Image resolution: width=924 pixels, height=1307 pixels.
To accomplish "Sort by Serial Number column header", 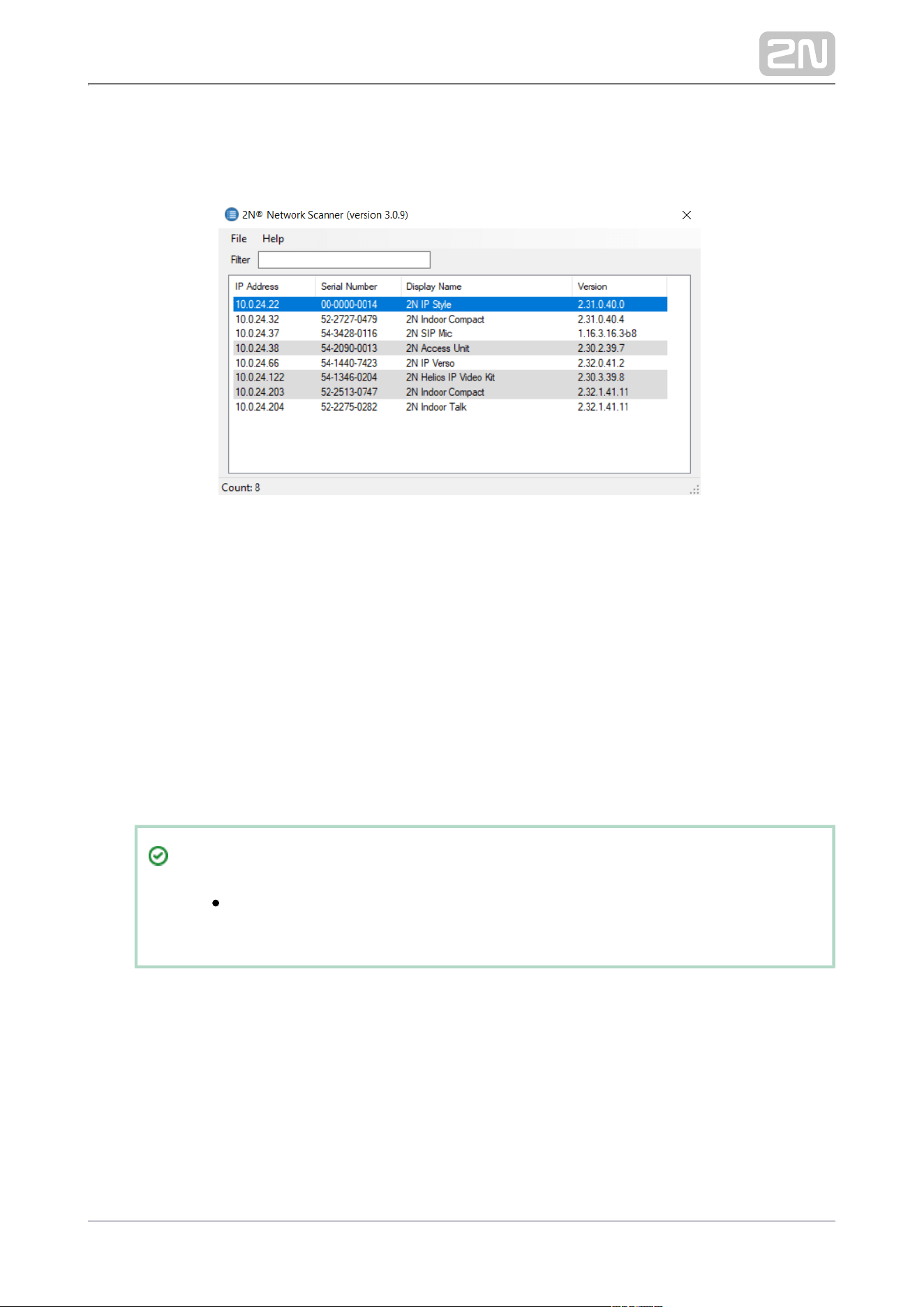I will 359,286.
